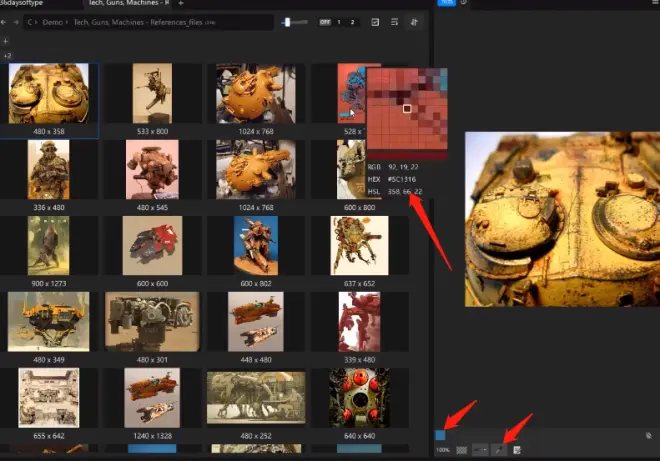Select option 2 next to OFF
Screen dimensions: 660x461
(352, 22)
